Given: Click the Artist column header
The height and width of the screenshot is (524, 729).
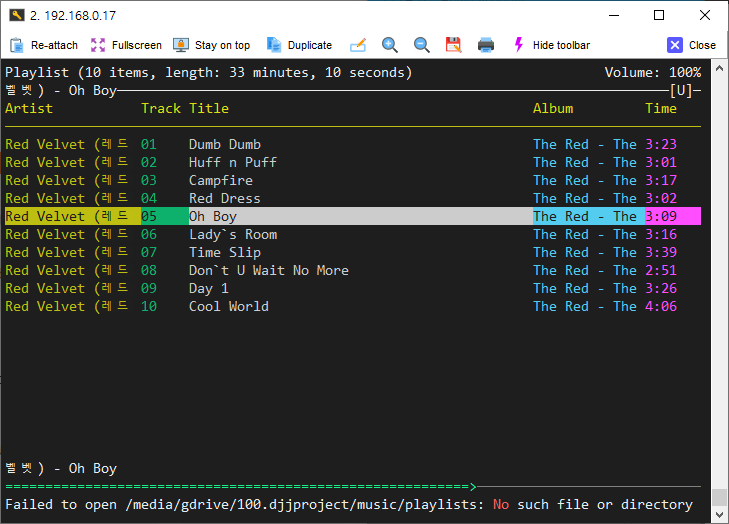Looking at the screenshot, I should (x=29, y=108).
